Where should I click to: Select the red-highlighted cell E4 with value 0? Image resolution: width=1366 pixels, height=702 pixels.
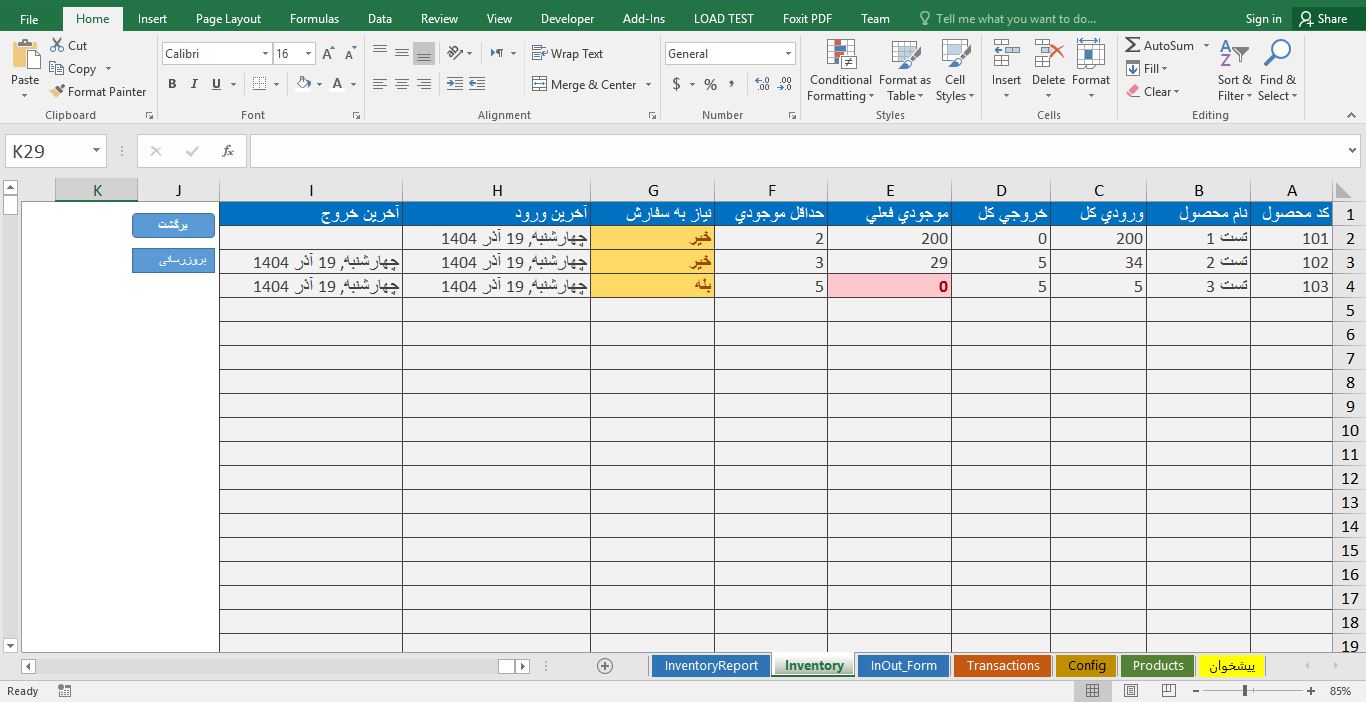(x=889, y=287)
